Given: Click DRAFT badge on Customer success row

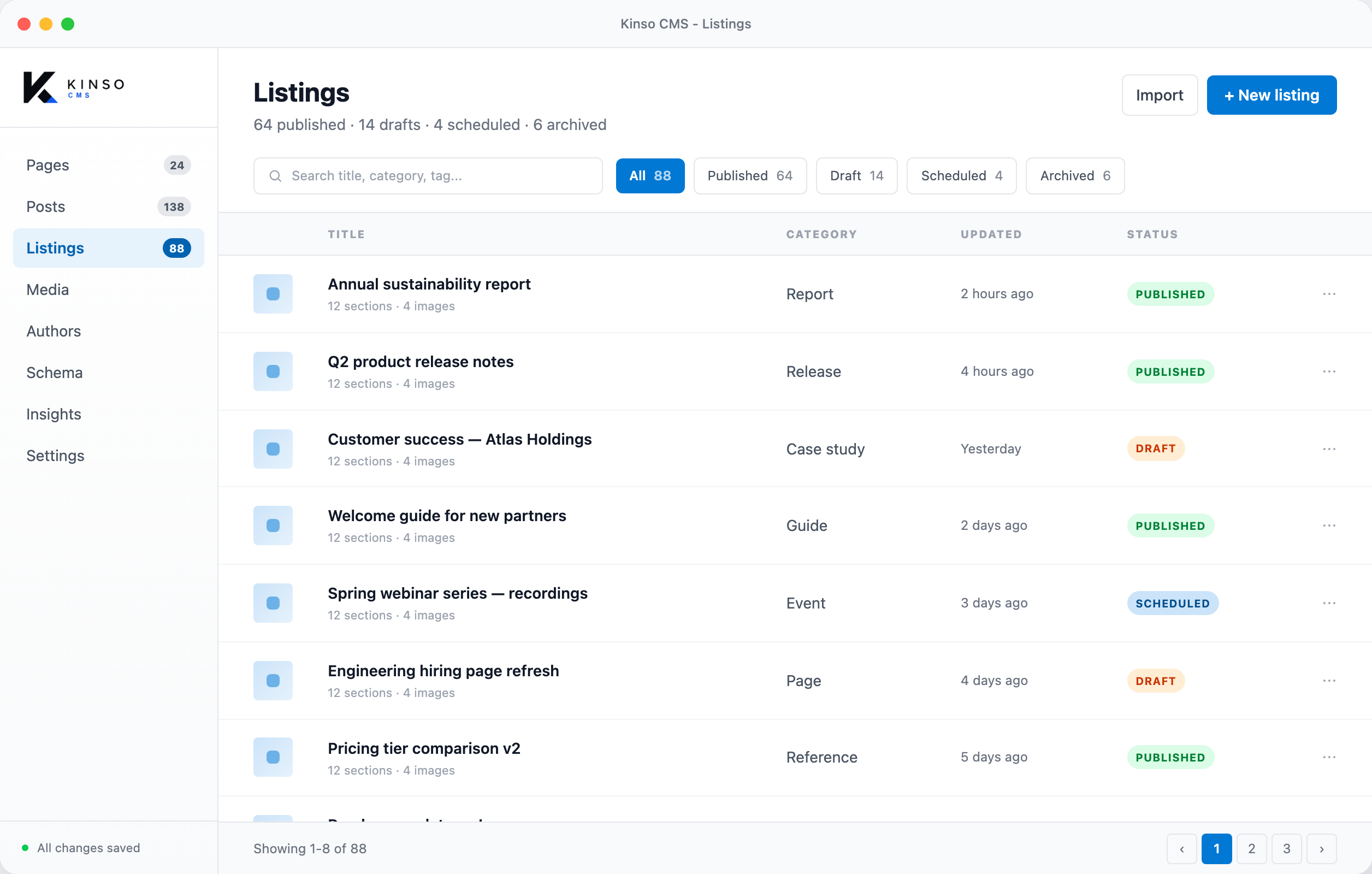Looking at the screenshot, I should coord(1156,448).
